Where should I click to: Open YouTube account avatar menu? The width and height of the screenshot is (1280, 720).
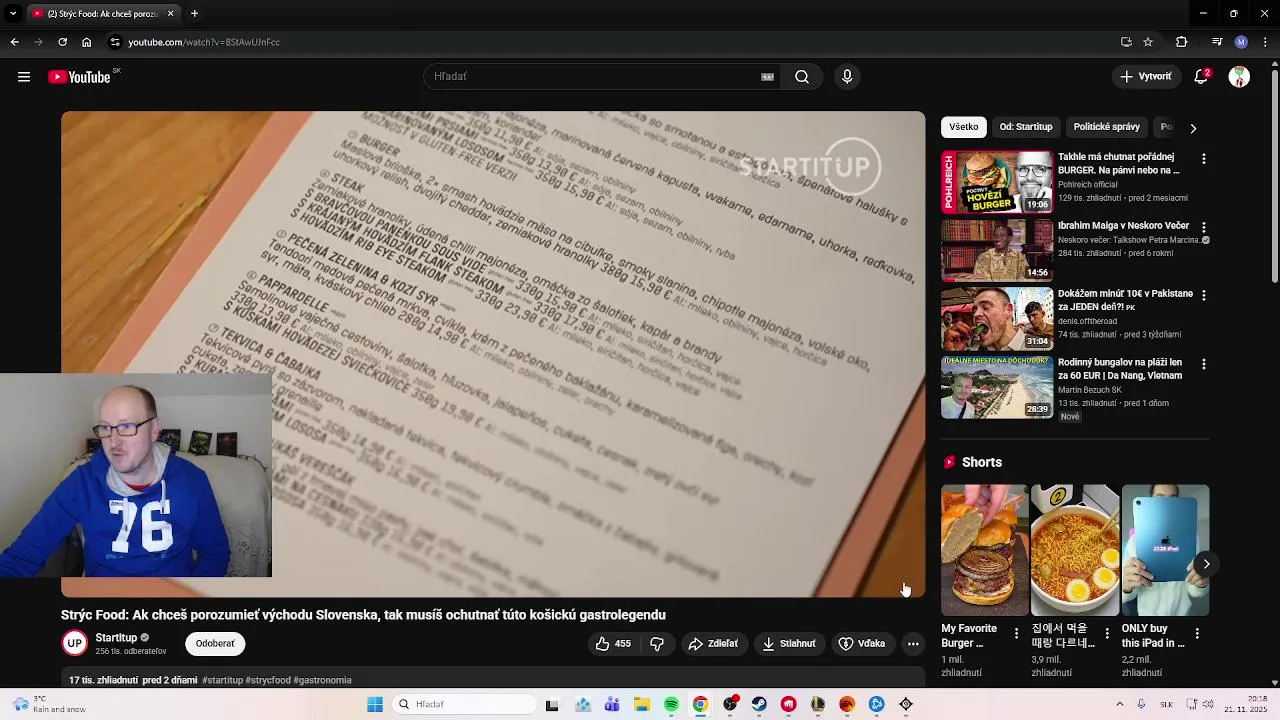point(1239,77)
